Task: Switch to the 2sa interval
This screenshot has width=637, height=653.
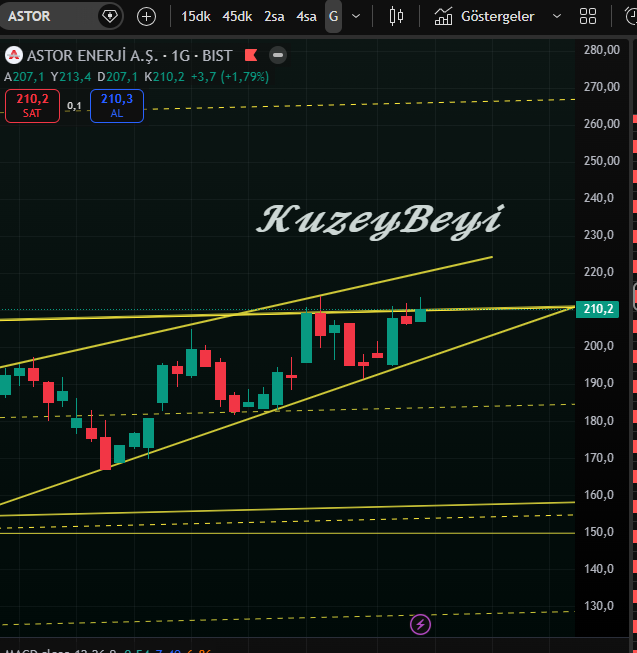Action: (274, 17)
